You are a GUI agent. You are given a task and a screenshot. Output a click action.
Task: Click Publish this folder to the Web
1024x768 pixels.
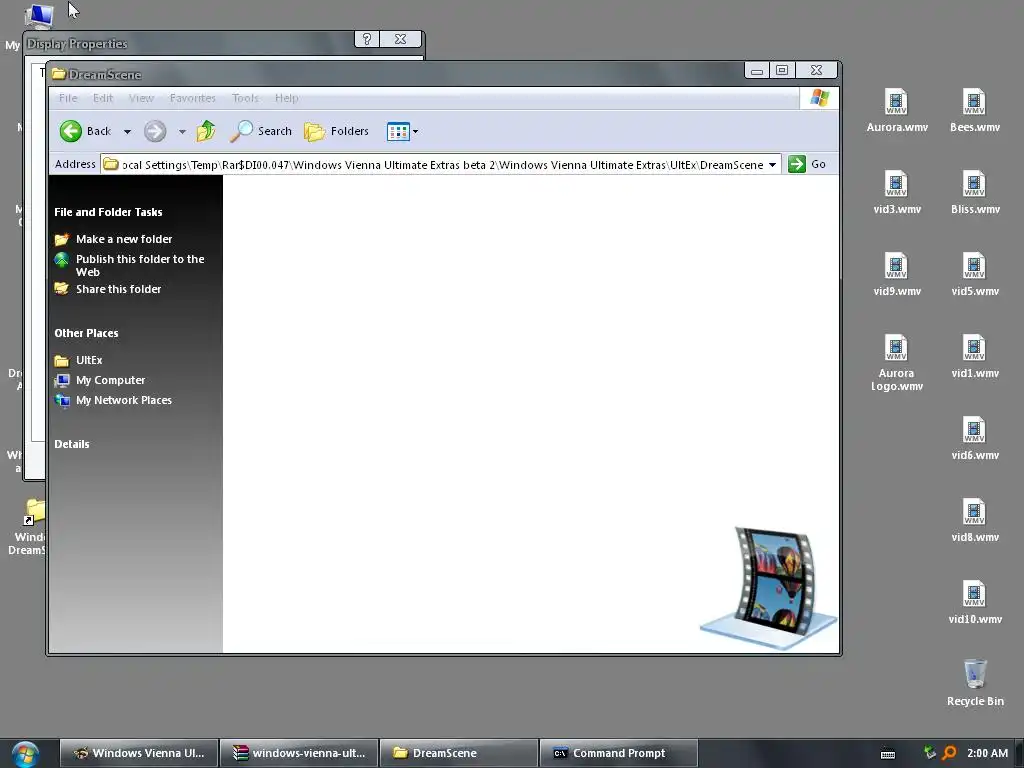click(140, 266)
